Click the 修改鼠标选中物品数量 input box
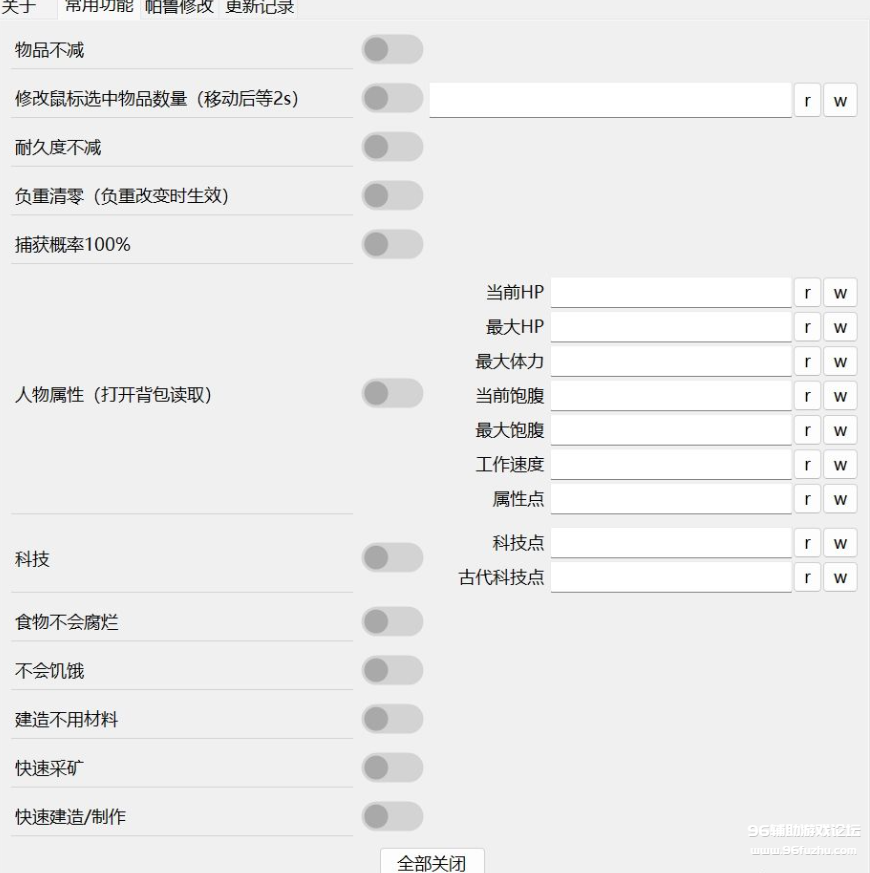The image size is (870, 873). pyautogui.click(x=610, y=100)
